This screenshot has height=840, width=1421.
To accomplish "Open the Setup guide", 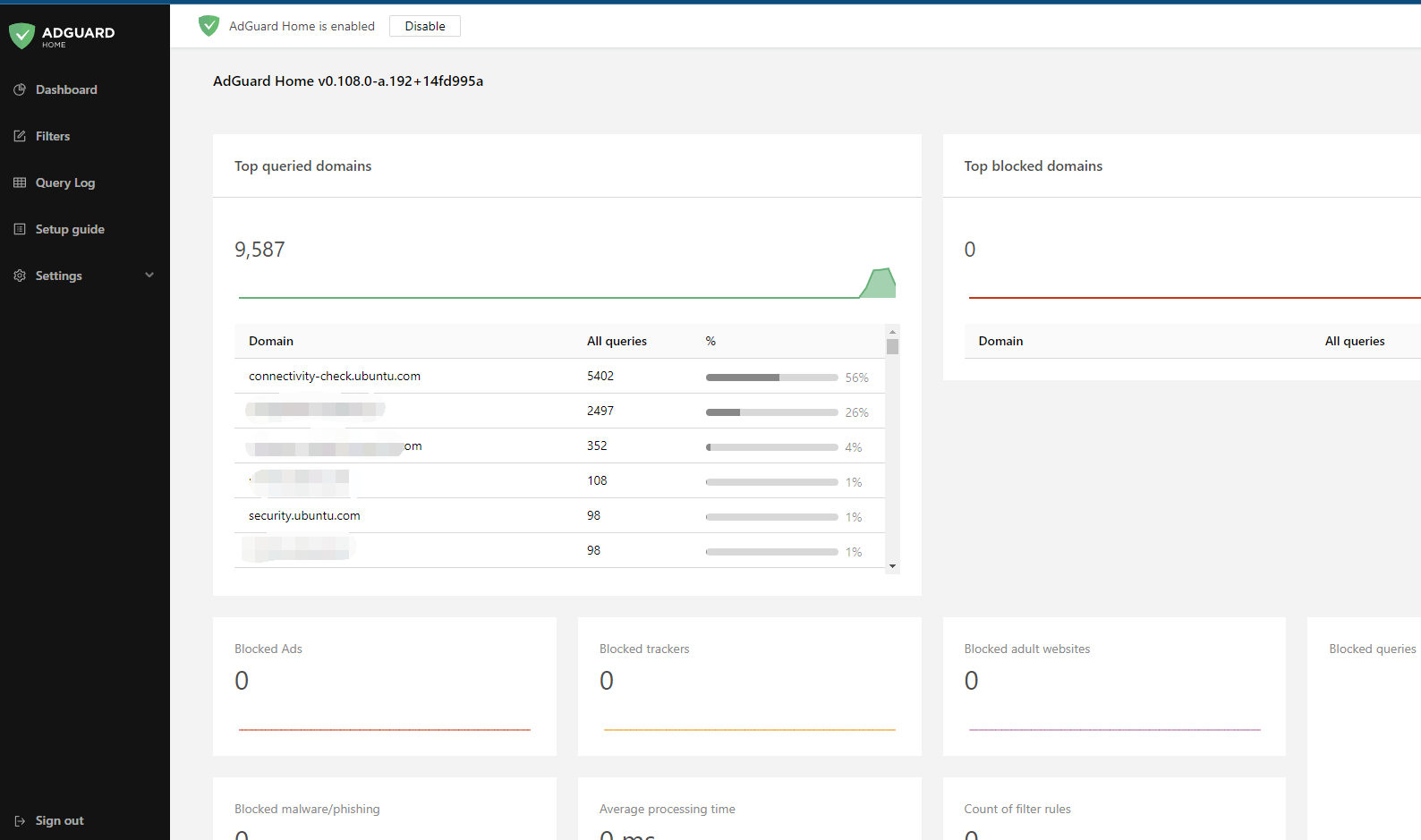I will (x=70, y=229).
